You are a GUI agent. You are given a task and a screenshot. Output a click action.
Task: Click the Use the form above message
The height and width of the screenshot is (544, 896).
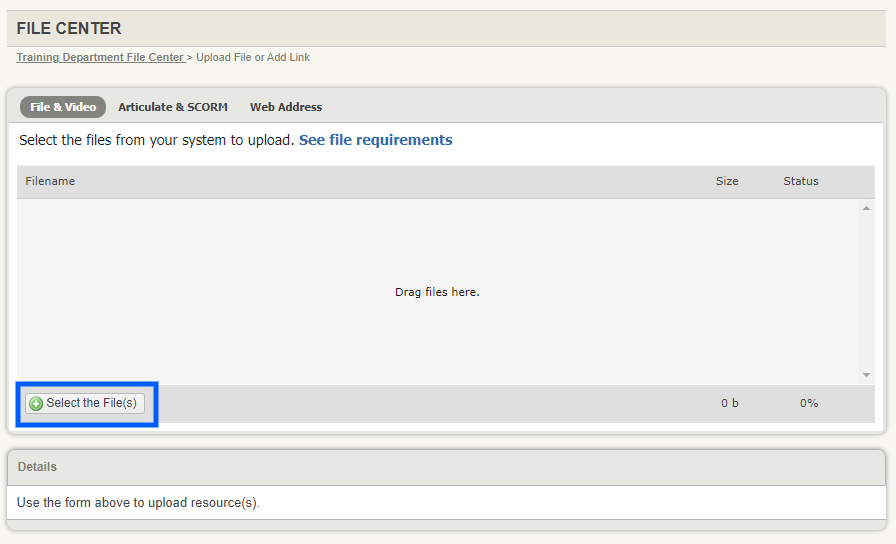138,502
